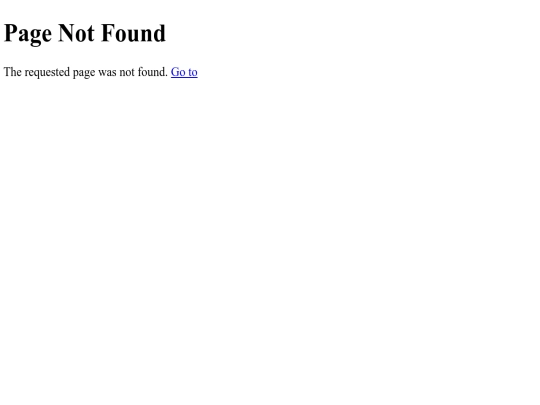
Task: Click the word "was" in the paragraph
Action: pos(107,73)
